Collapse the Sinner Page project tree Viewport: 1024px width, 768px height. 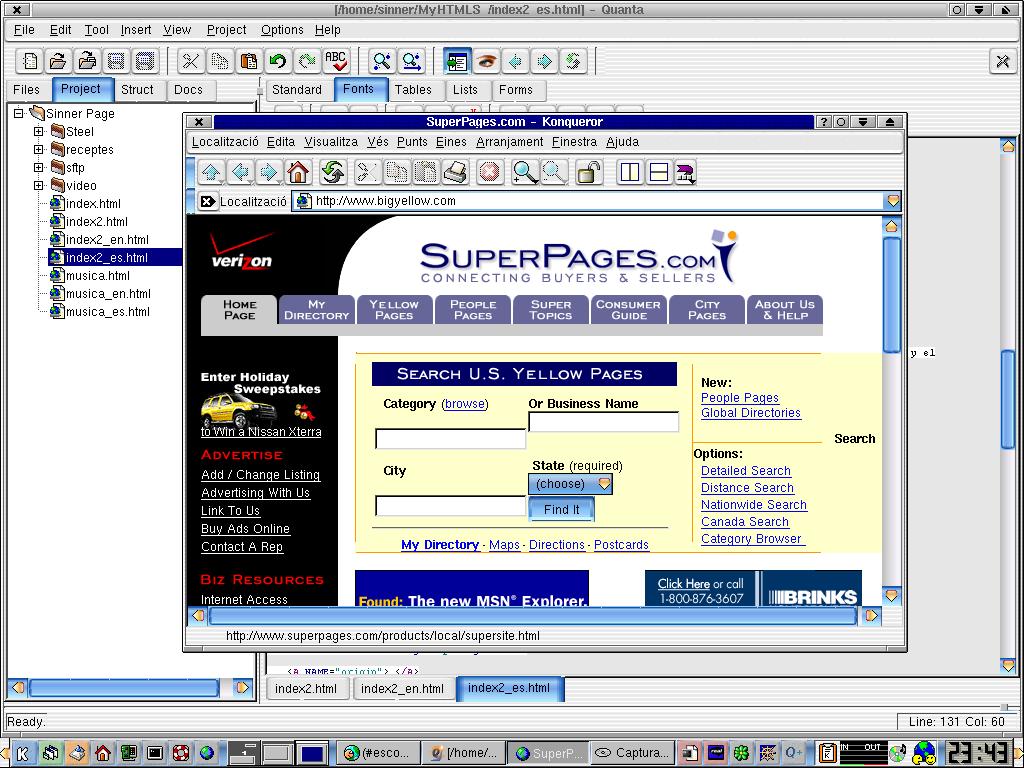click(18, 114)
